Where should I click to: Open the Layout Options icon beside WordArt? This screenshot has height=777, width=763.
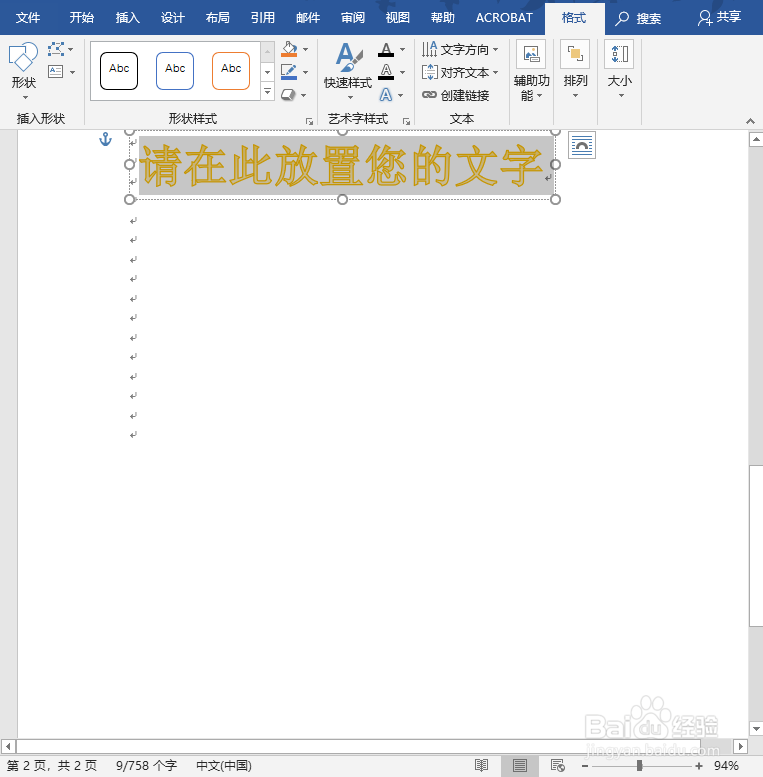click(x=582, y=145)
